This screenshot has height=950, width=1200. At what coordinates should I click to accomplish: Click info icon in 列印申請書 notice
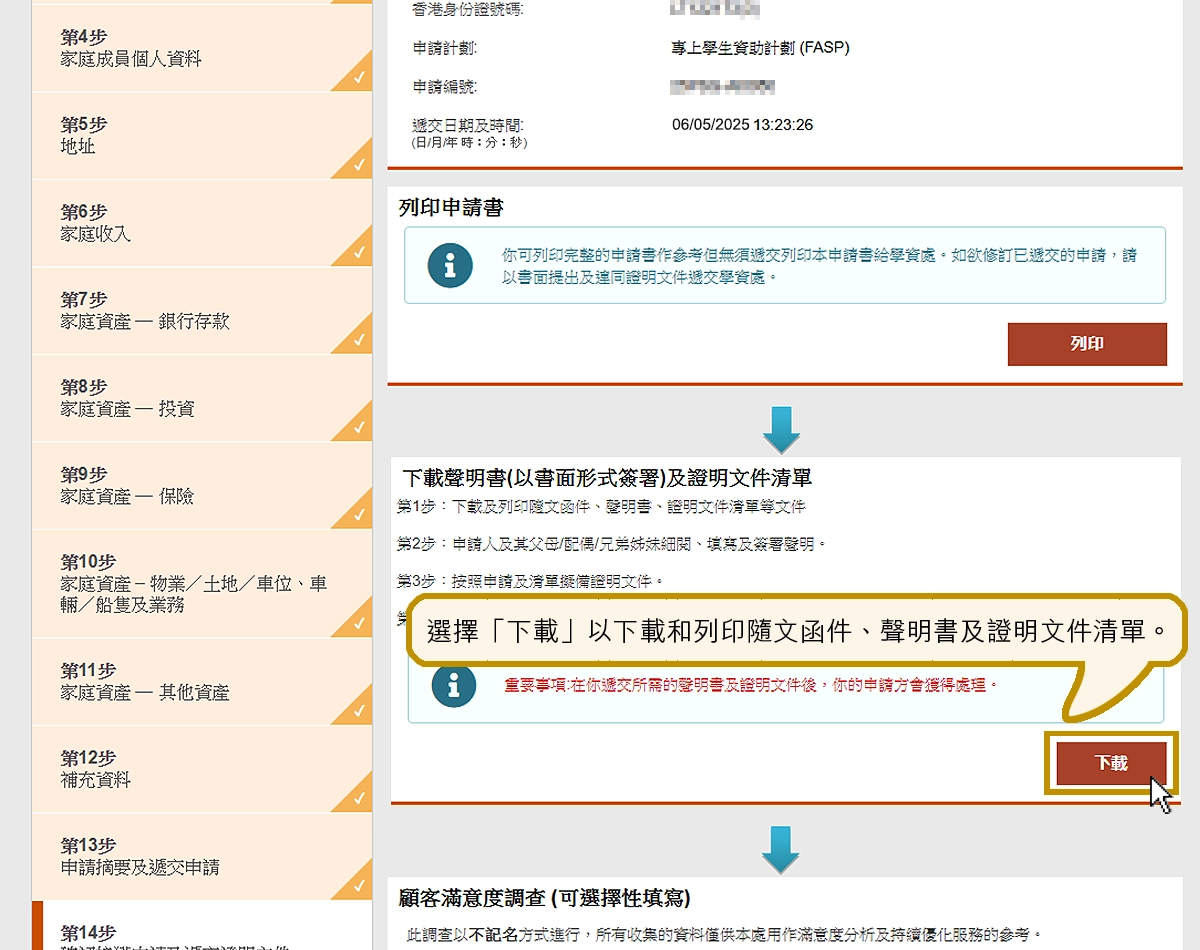coord(450,265)
